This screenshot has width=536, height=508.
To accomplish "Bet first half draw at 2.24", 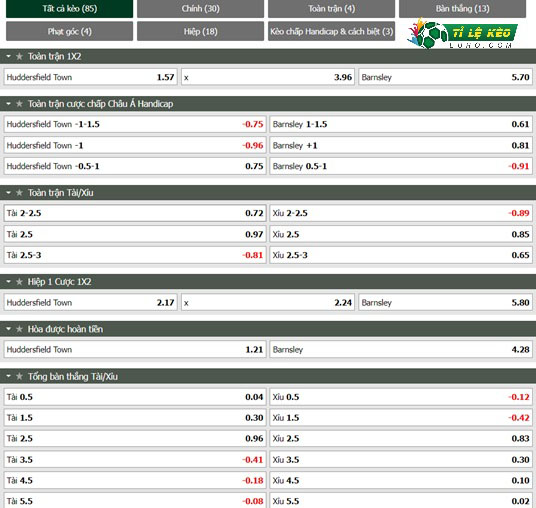I will 268,303.
